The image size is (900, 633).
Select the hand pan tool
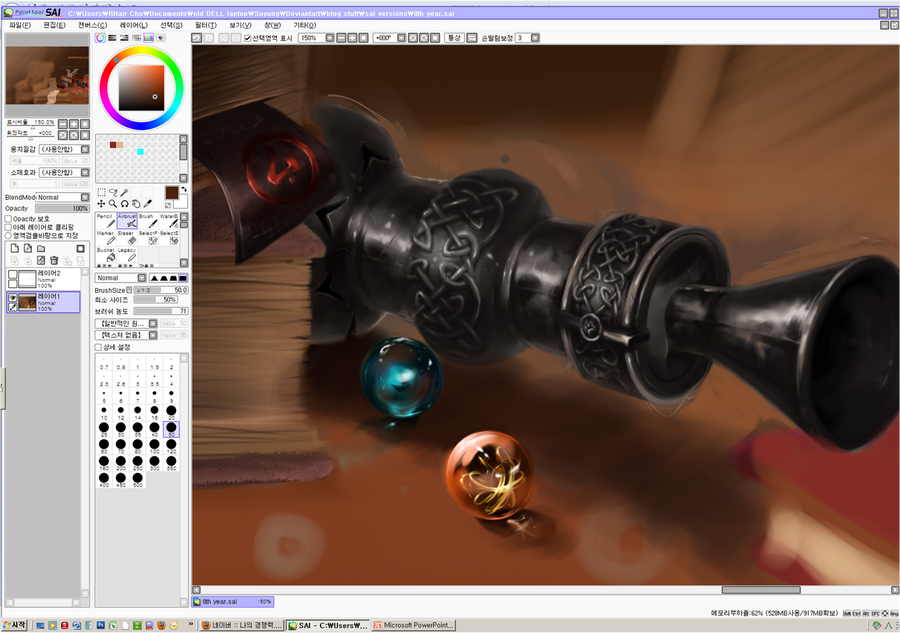pyautogui.click(x=135, y=204)
